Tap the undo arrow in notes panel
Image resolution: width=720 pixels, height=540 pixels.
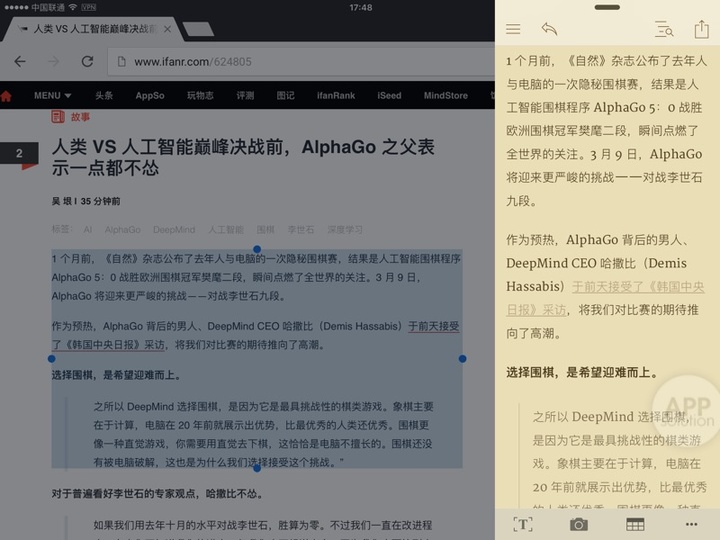pyautogui.click(x=549, y=30)
